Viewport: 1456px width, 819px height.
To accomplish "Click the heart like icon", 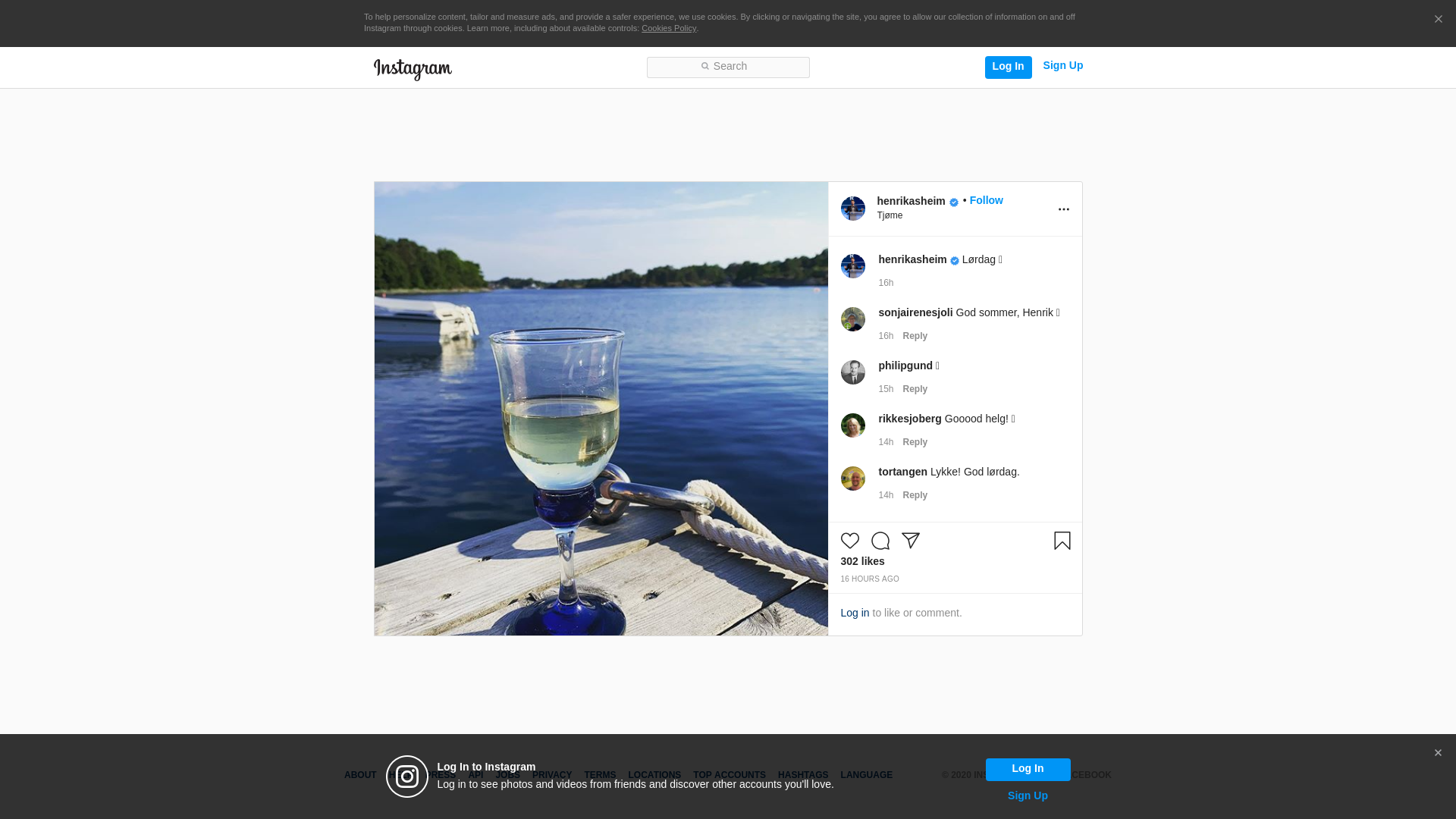I will 849,541.
